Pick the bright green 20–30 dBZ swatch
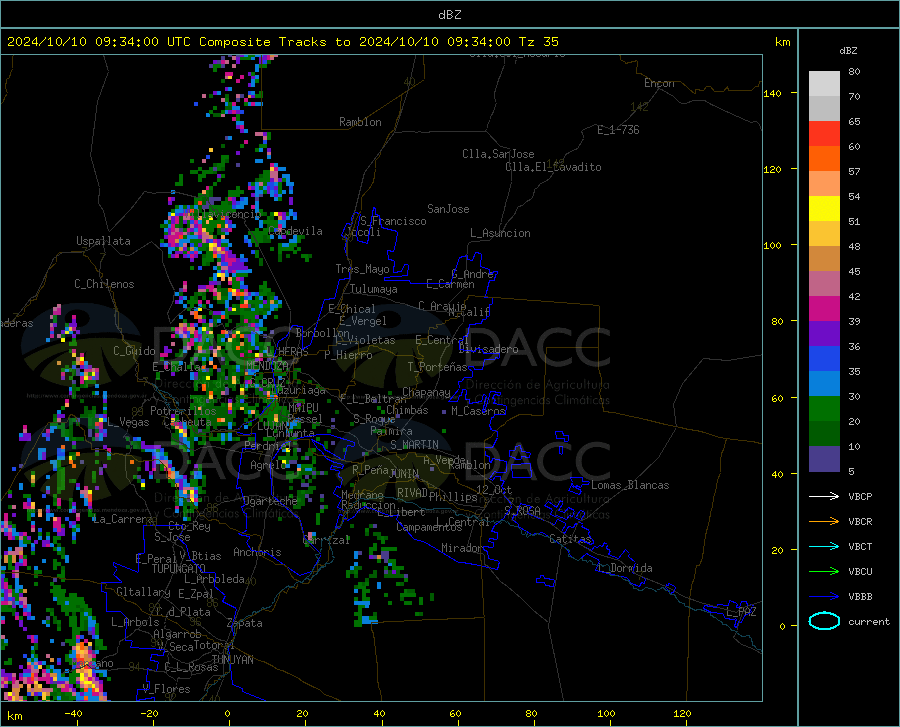900x727 pixels. [x=824, y=409]
